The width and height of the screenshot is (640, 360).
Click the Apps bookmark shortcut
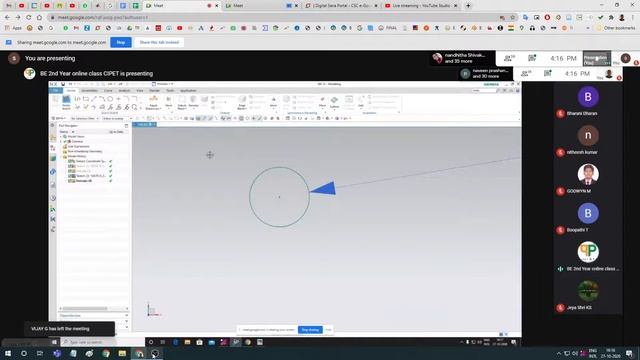[x=13, y=28]
